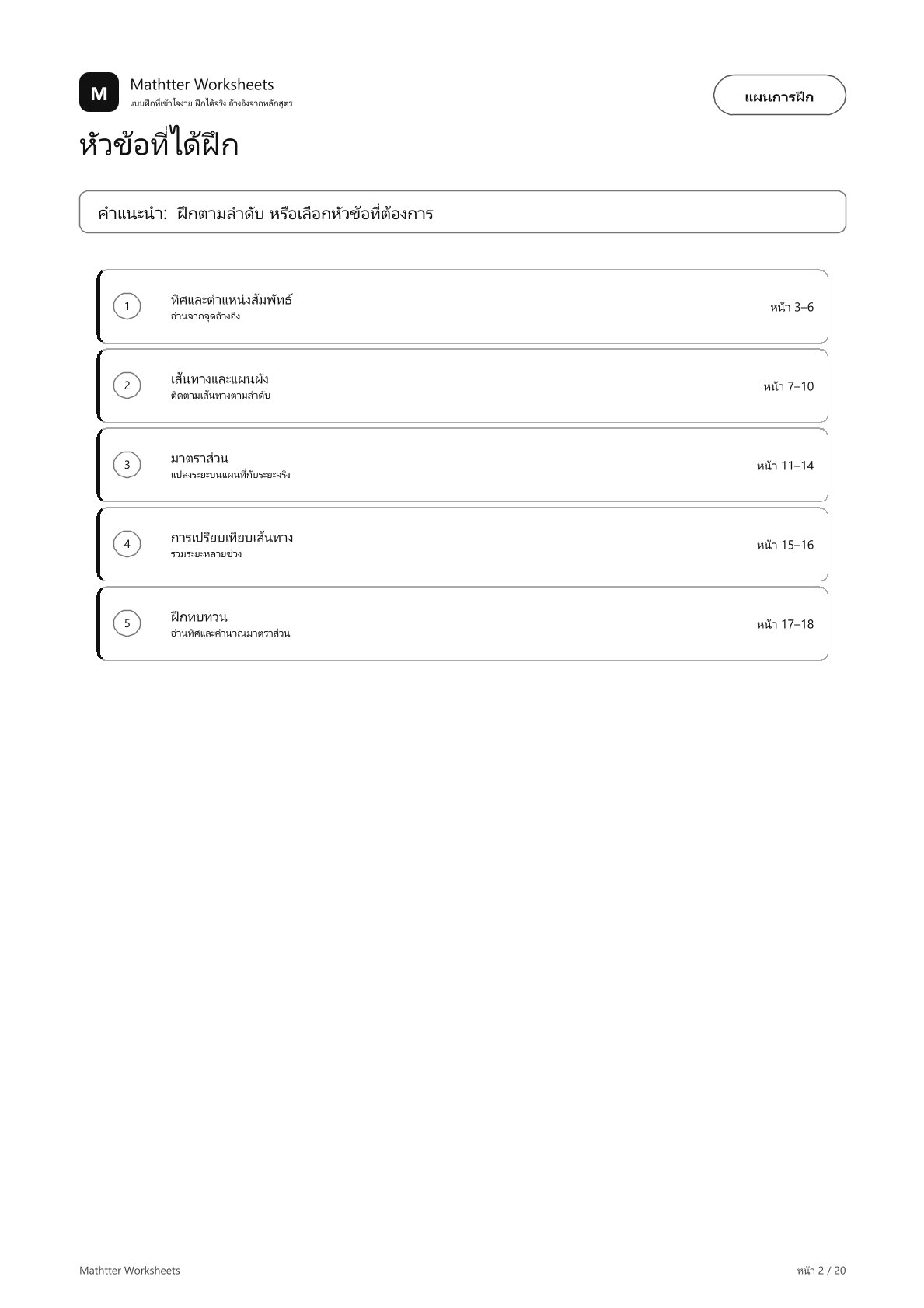The height and width of the screenshot is (1308, 924).
Task: Click the footer page indicator หน้า 2 / 20
Action: click(821, 1271)
